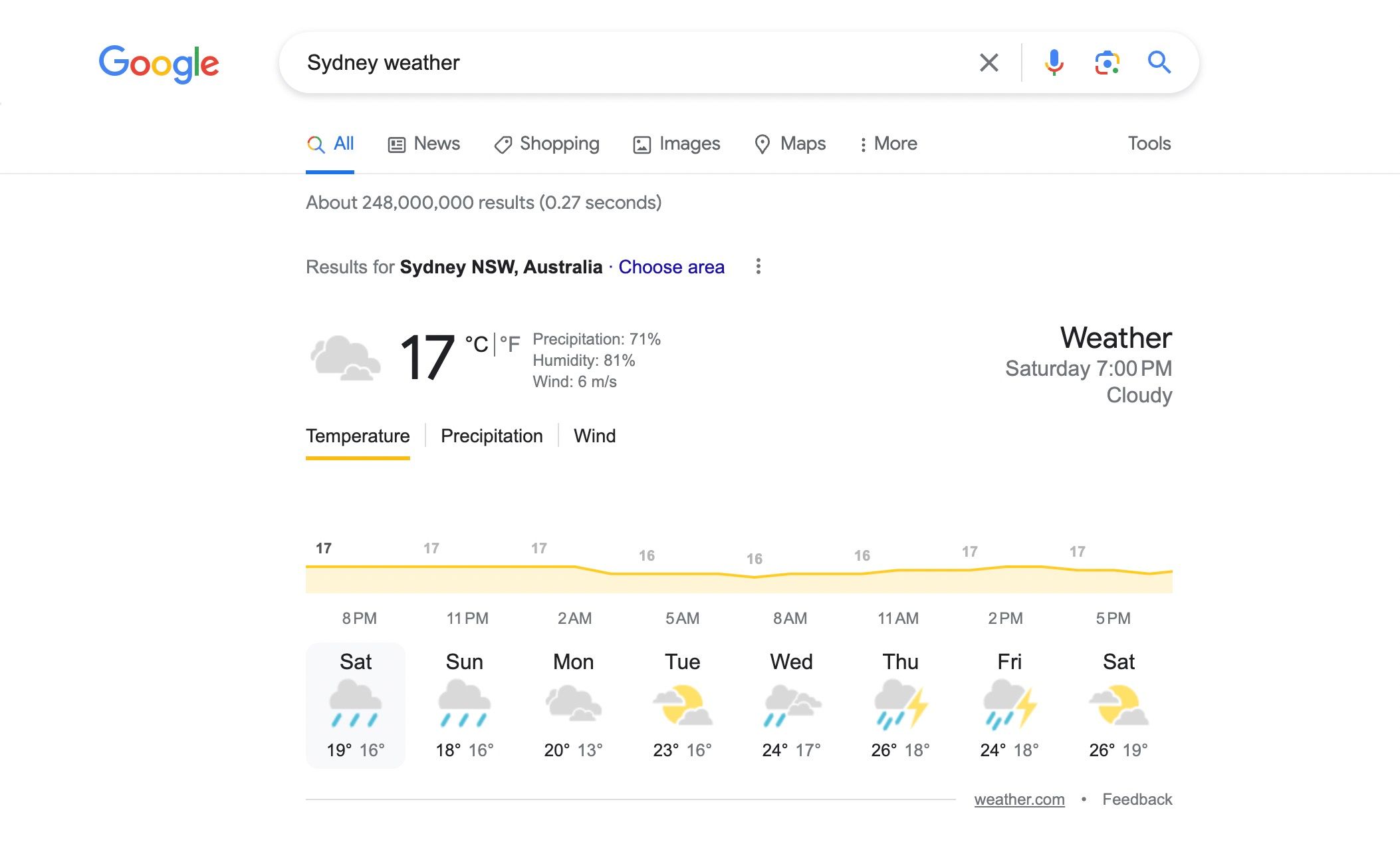The height and width of the screenshot is (862, 1400).
Task: Click inside the search input field
Action: point(598,62)
